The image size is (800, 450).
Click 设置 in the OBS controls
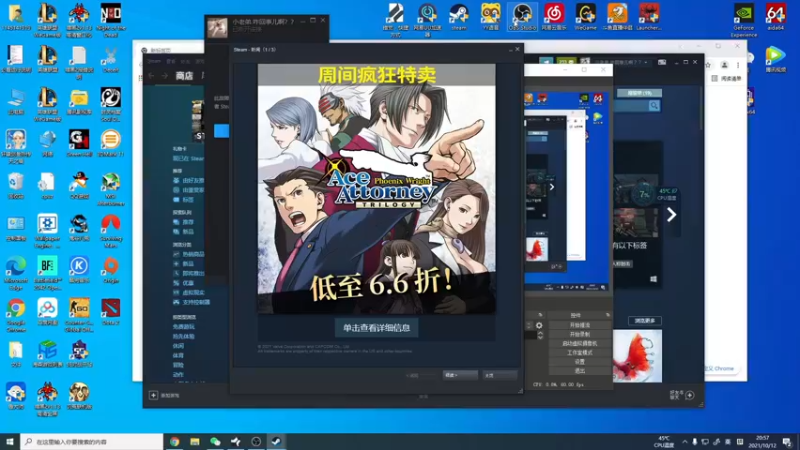point(580,362)
